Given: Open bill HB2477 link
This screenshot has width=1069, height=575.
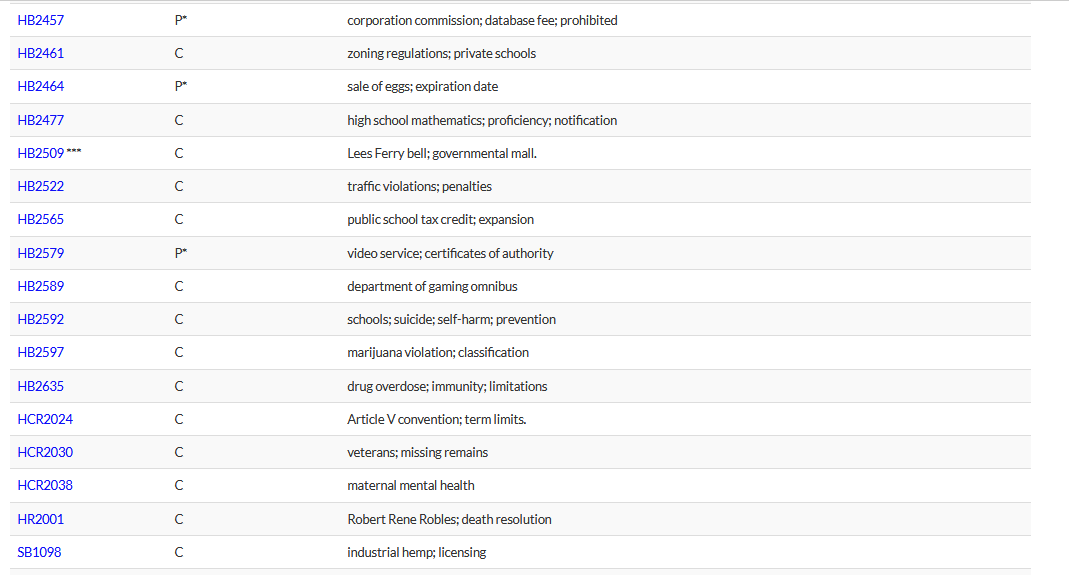Looking at the screenshot, I should pyautogui.click(x=40, y=120).
